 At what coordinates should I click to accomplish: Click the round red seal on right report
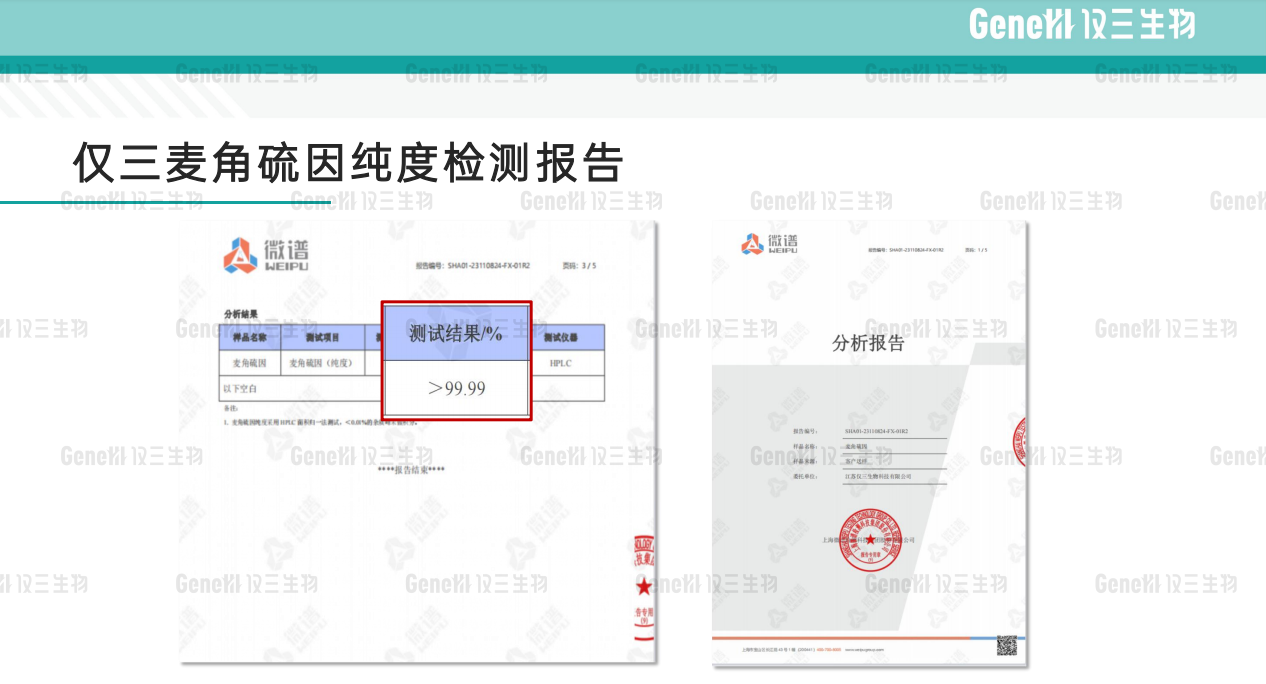coord(871,539)
